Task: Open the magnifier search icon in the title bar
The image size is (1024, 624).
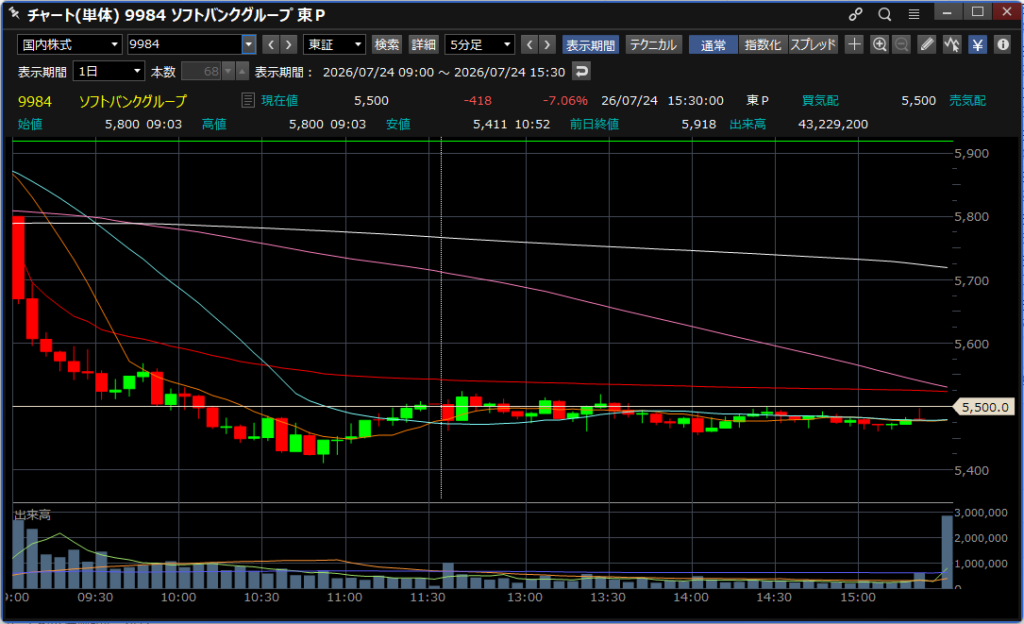Action: pyautogui.click(x=884, y=14)
